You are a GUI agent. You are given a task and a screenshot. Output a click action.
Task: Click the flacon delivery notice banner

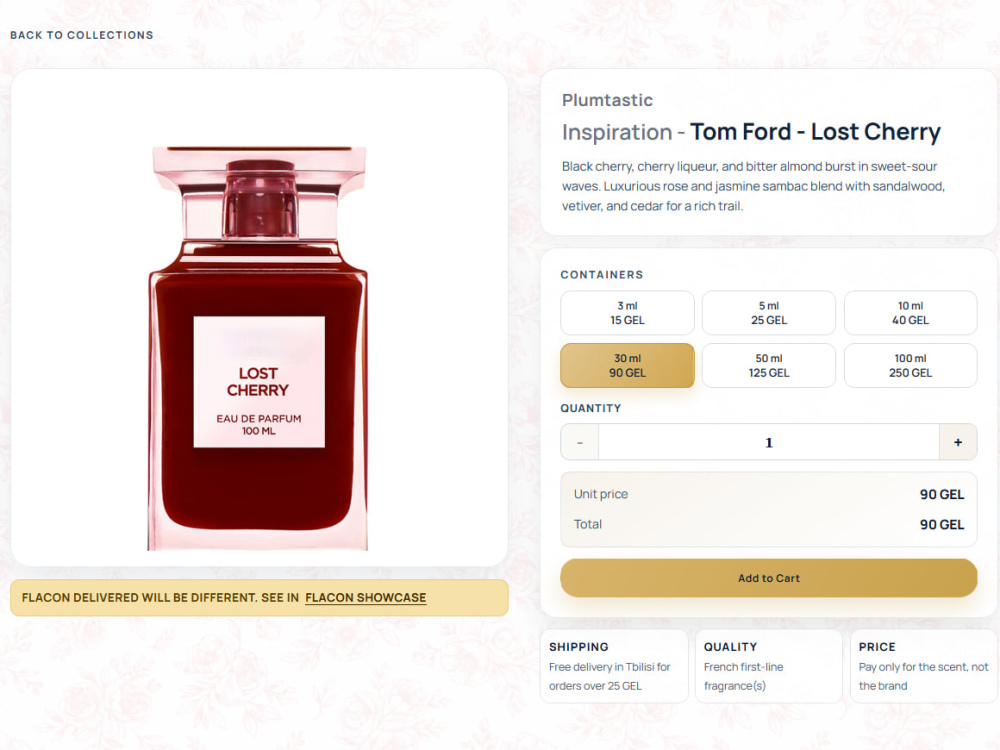pyautogui.click(x=259, y=598)
